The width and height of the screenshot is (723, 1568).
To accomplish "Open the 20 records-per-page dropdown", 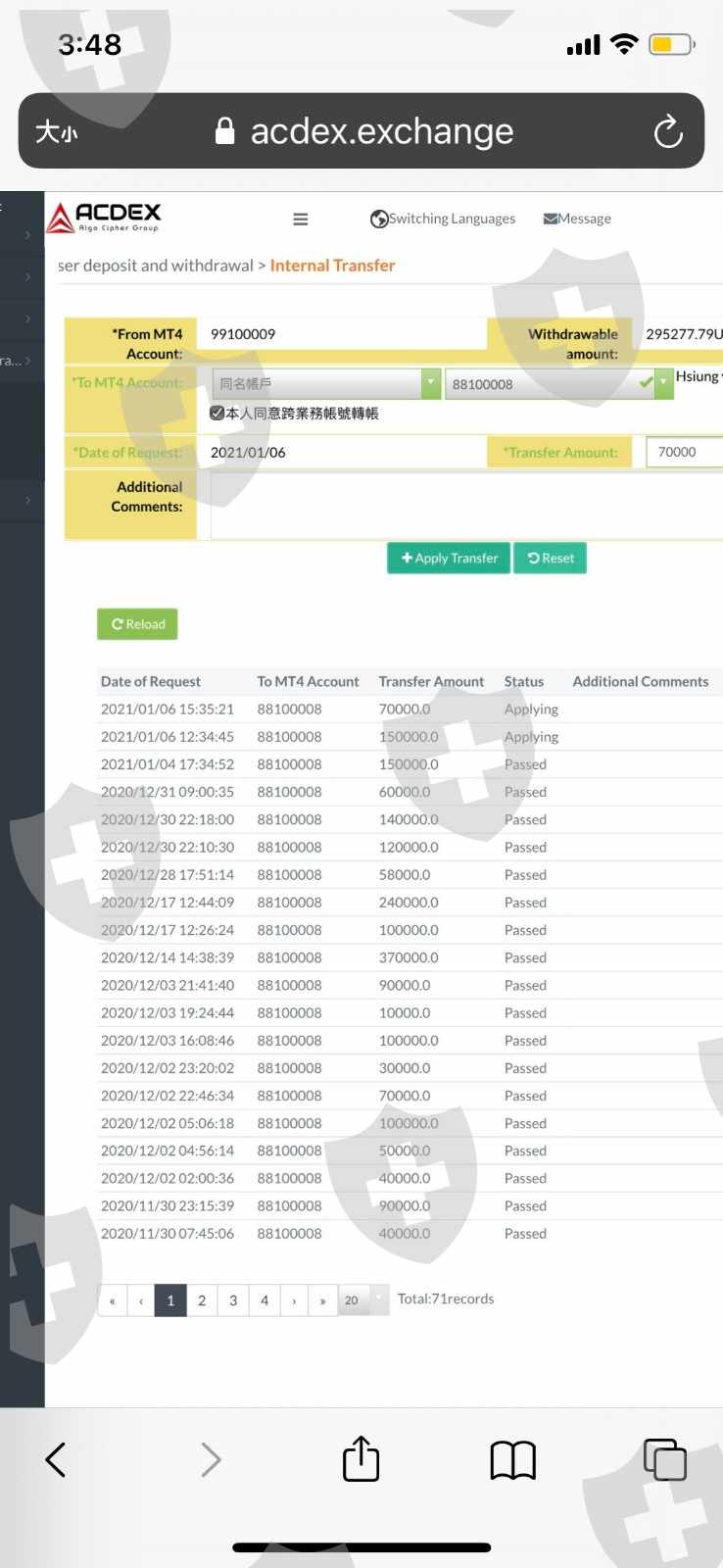I will pos(363,1300).
